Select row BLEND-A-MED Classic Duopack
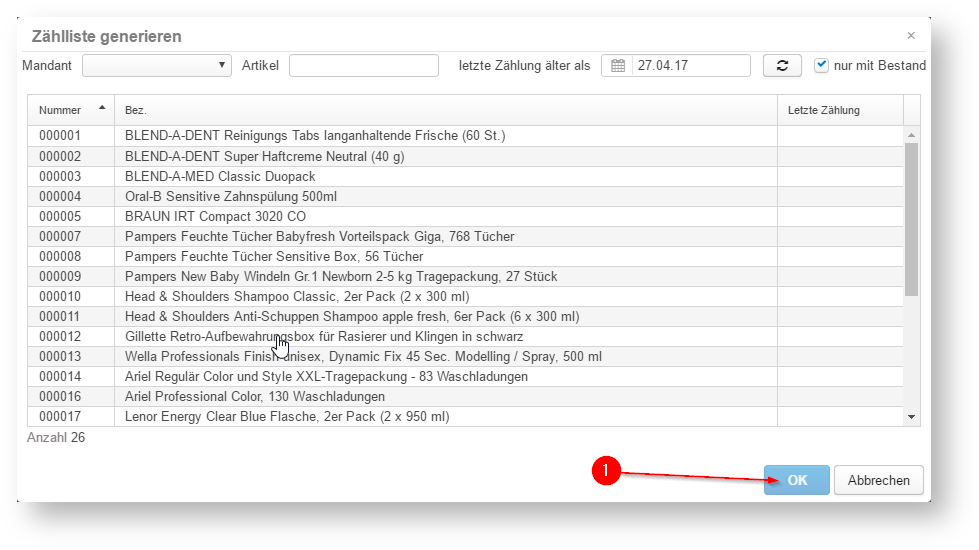 pos(465,176)
